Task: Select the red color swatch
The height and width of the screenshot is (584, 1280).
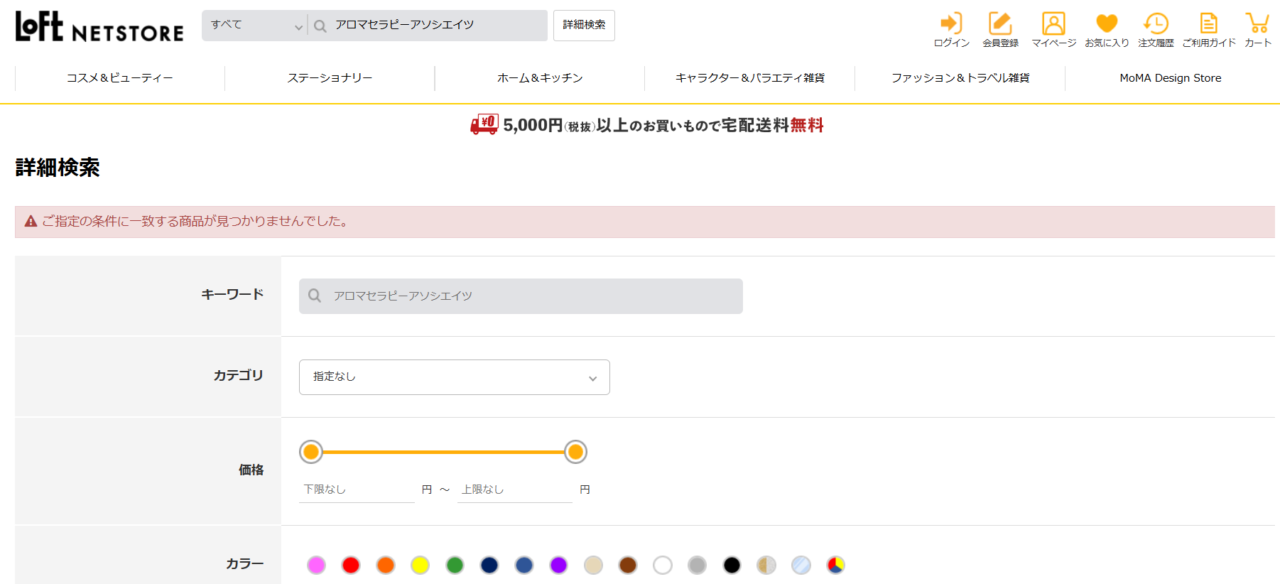Action: pyautogui.click(x=350, y=565)
